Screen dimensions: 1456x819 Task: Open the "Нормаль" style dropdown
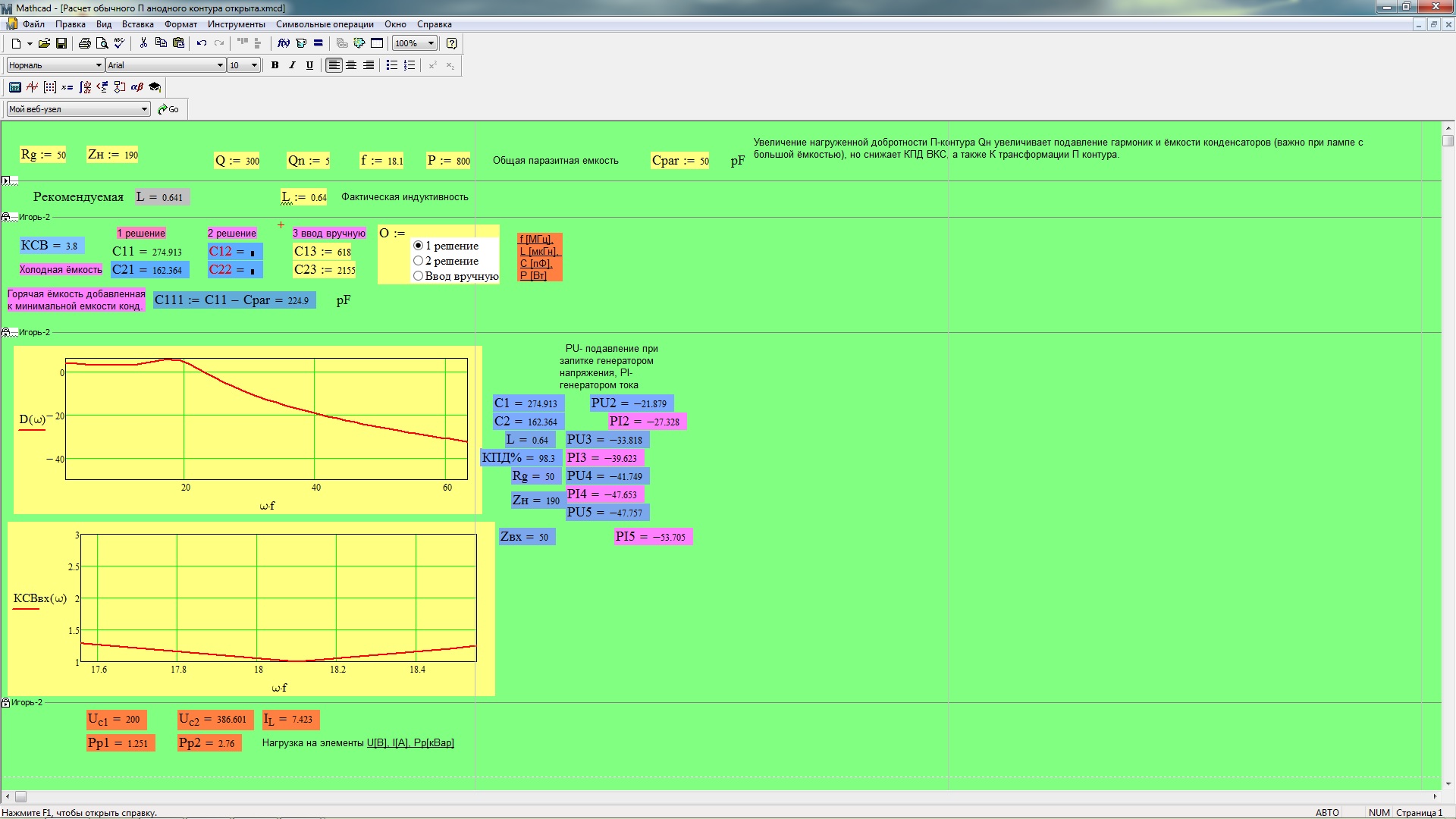99,65
